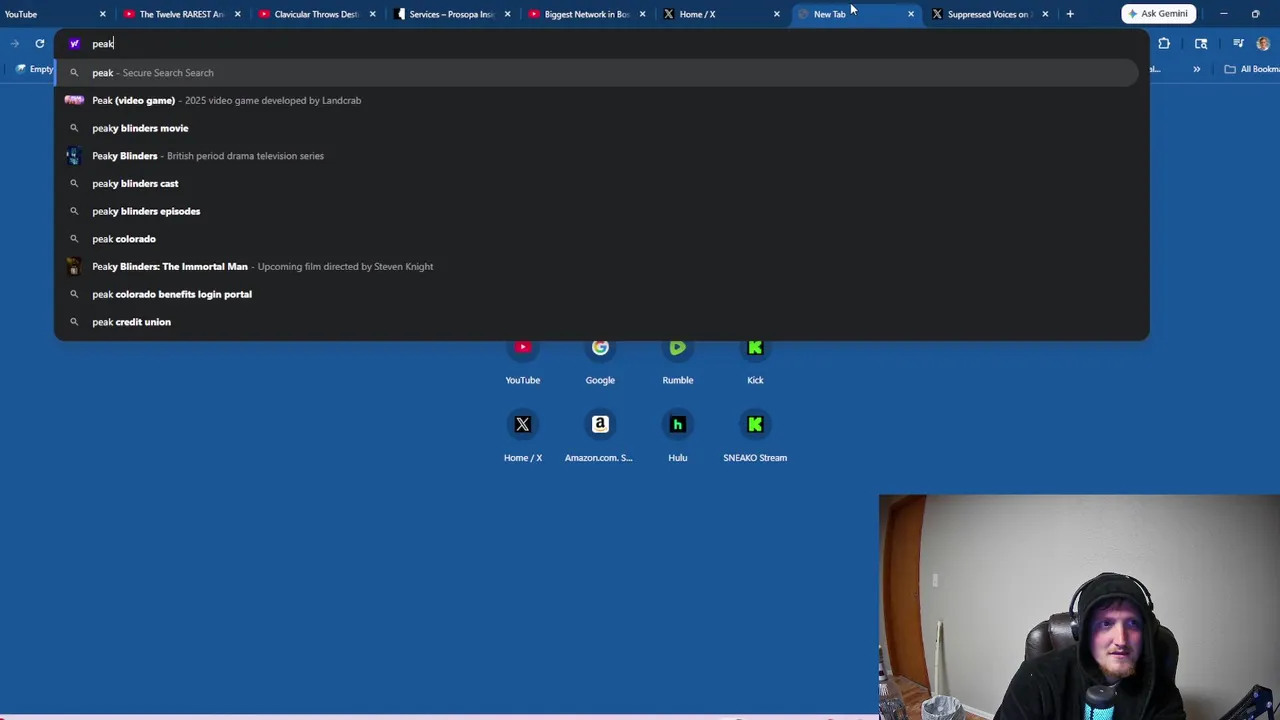Open the Extensions puzzle icon
1280x720 pixels.
(x=1164, y=43)
